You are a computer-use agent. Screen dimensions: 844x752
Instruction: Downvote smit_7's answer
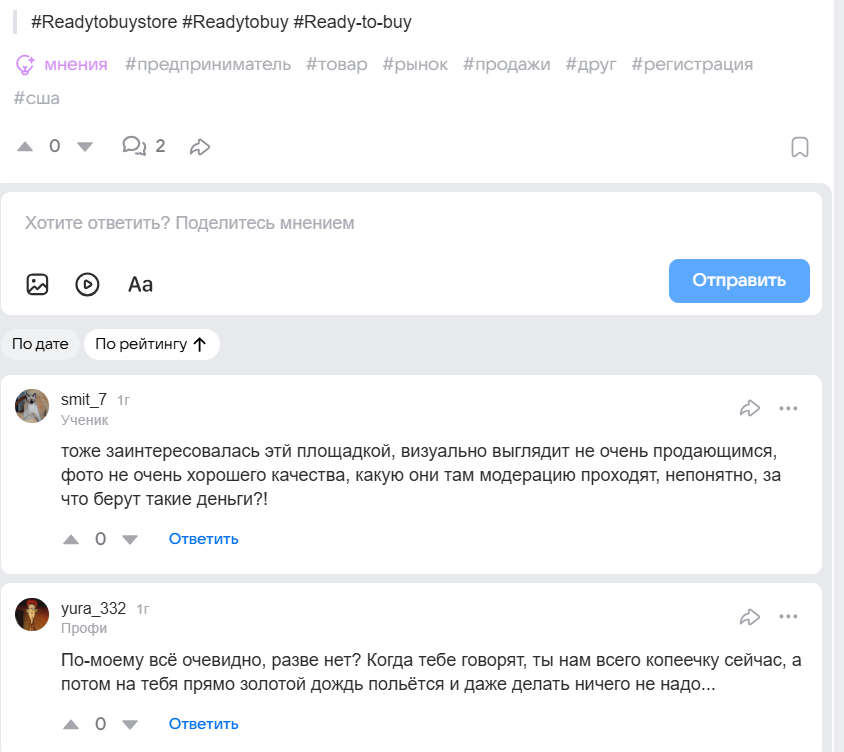tap(129, 539)
